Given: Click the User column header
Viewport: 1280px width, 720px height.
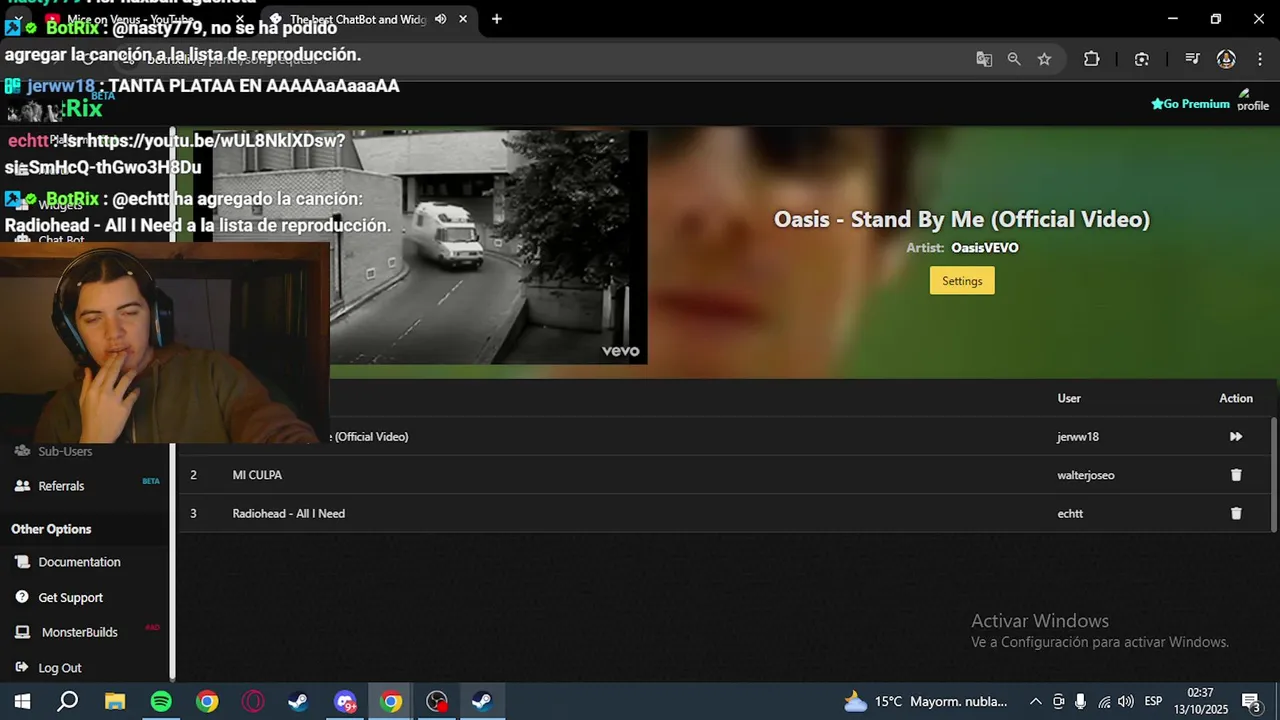Looking at the screenshot, I should tap(1069, 398).
